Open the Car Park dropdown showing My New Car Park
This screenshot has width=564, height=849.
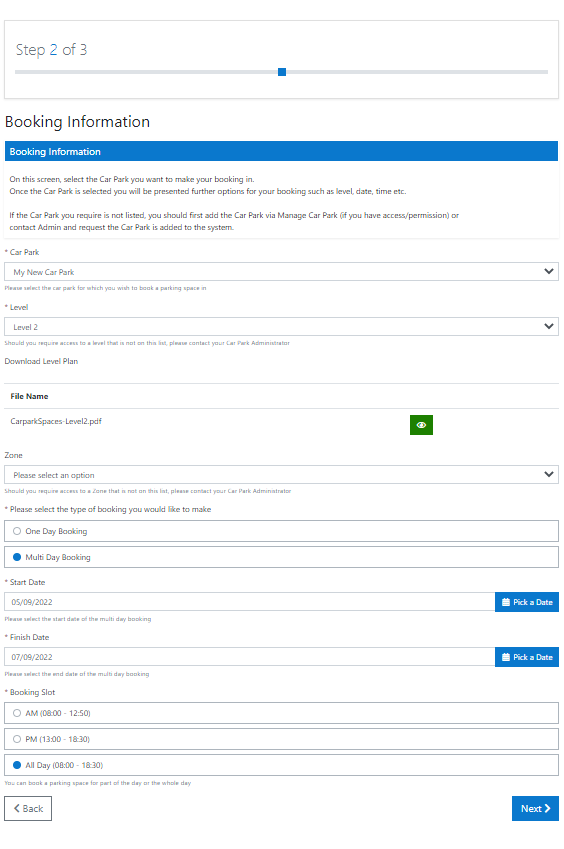pyautogui.click(x=281, y=272)
